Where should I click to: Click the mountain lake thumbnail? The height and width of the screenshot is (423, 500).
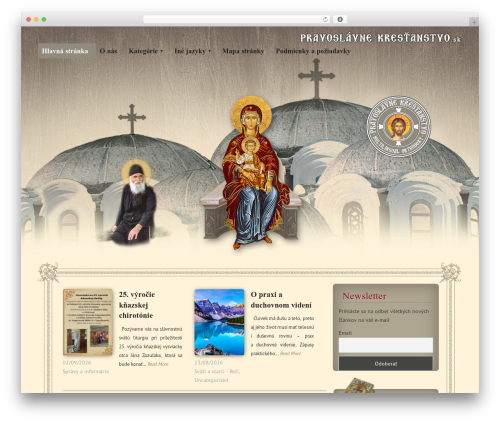[x=219, y=322]
